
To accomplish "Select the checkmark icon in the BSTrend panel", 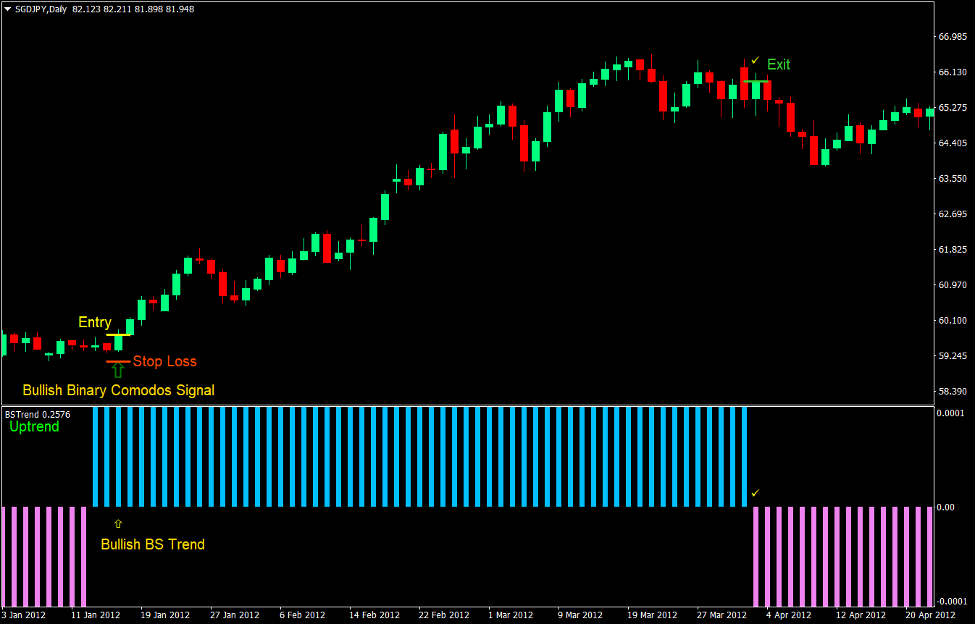I will pos(756,491).
